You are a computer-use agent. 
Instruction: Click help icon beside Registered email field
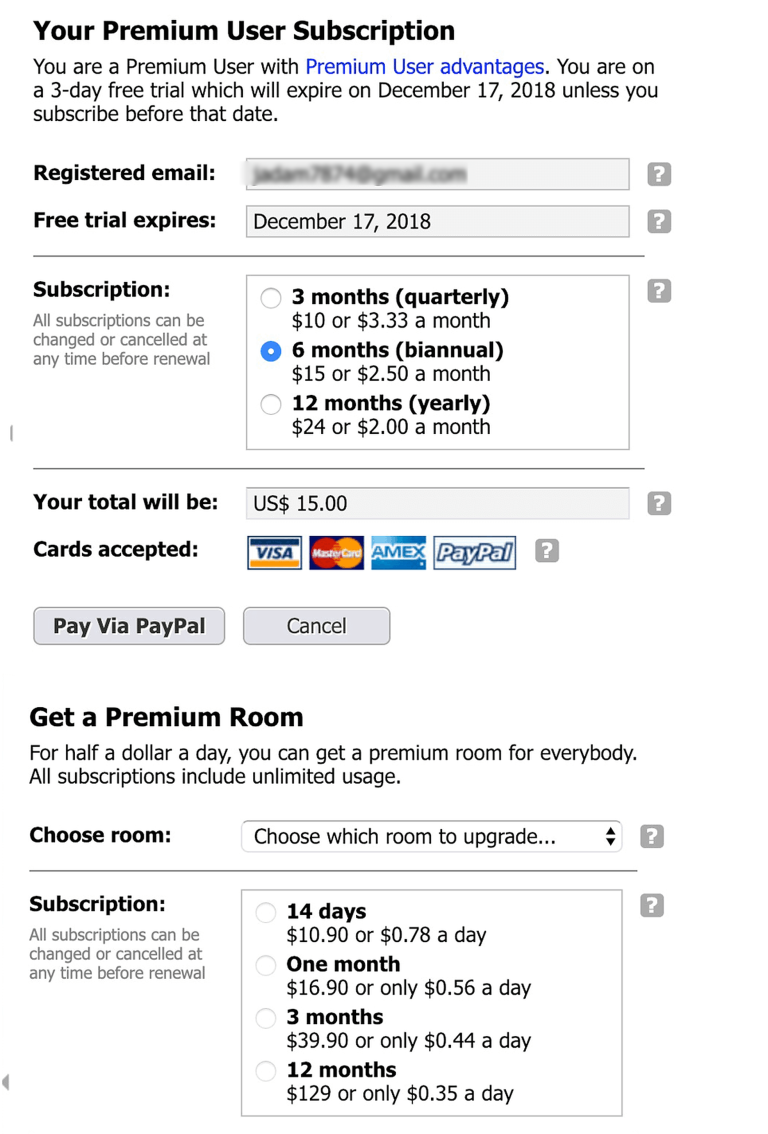coord(659,174)
